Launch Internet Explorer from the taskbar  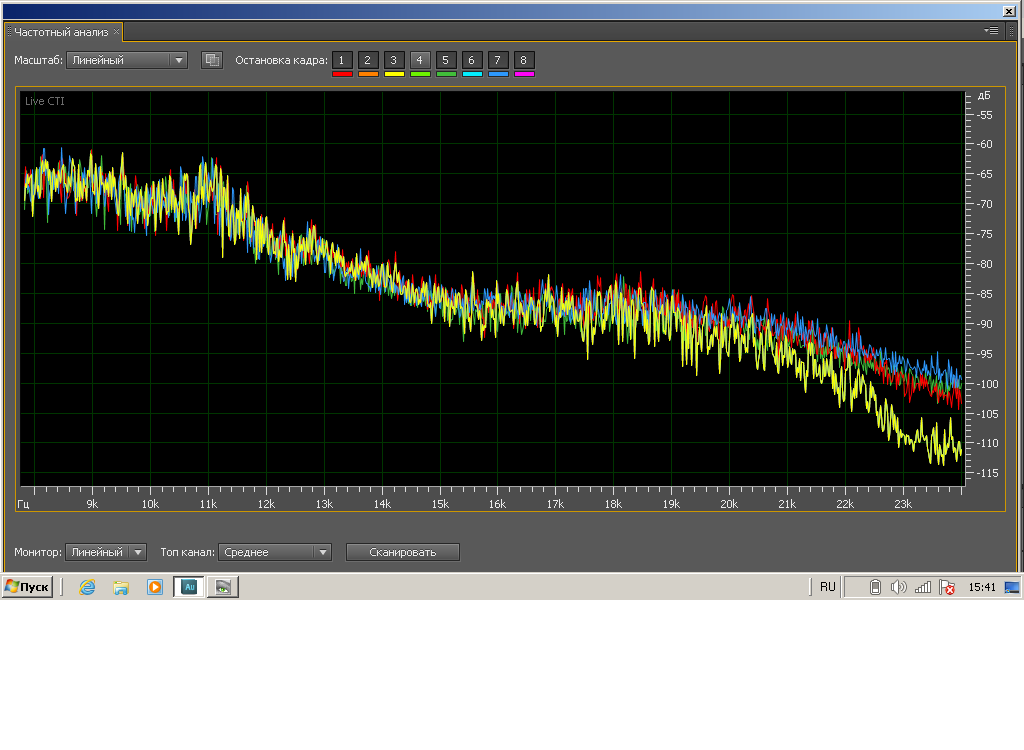(x=88, y=587)
